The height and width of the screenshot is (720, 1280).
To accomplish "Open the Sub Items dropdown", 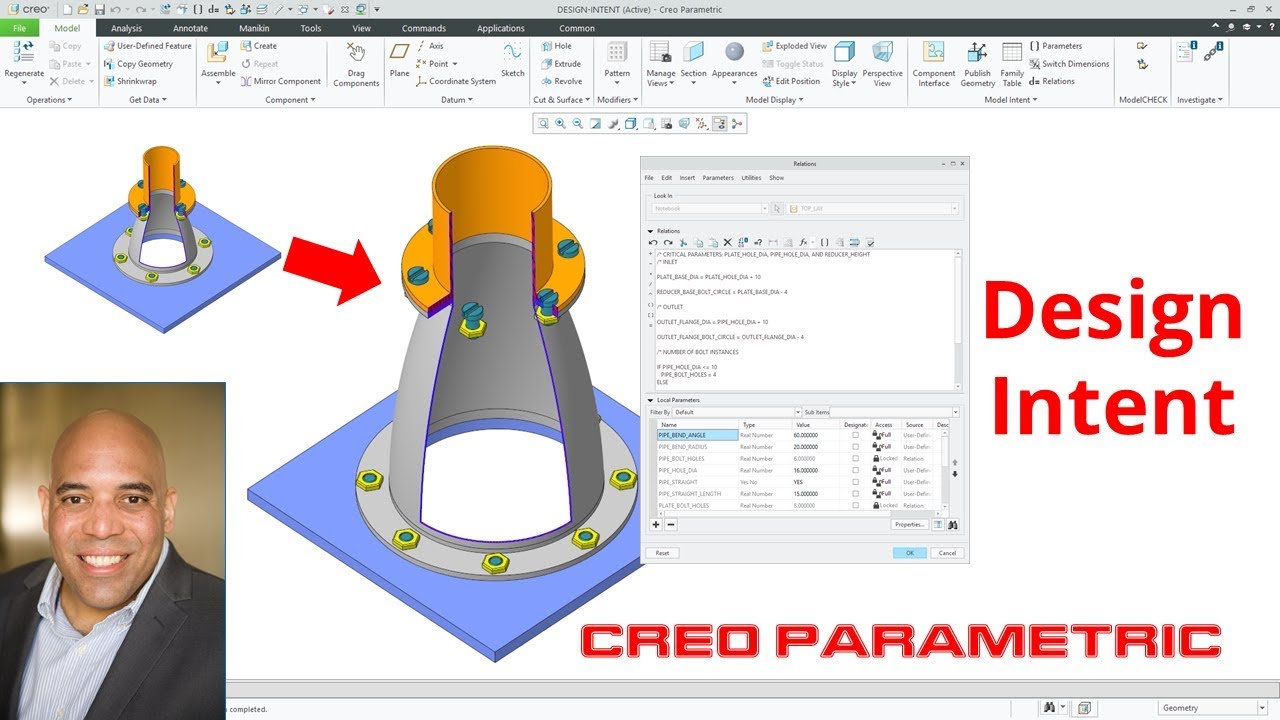I will [955, 412].
